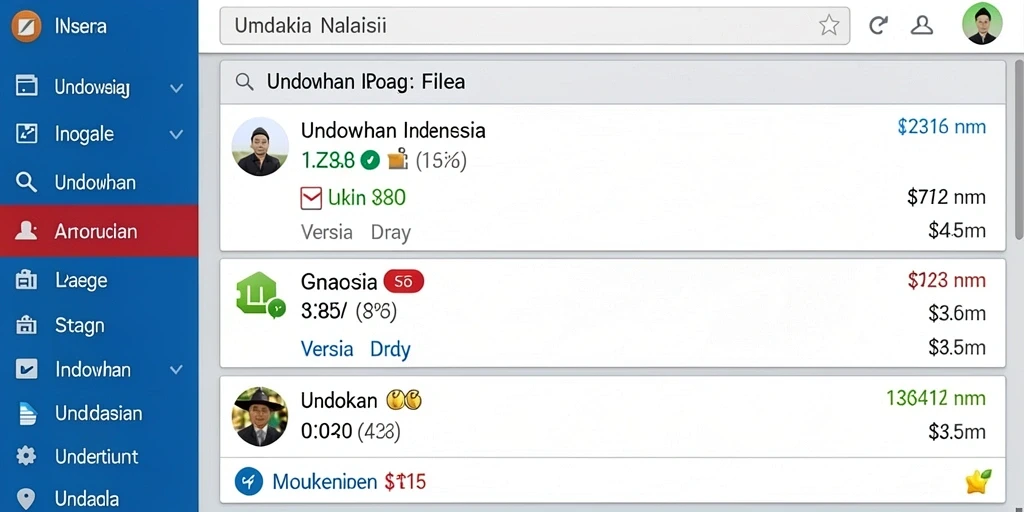Open the Undertiunt gear item in sidebar
This screenshot has width=1024, height=512.
(x=99, y=456)
